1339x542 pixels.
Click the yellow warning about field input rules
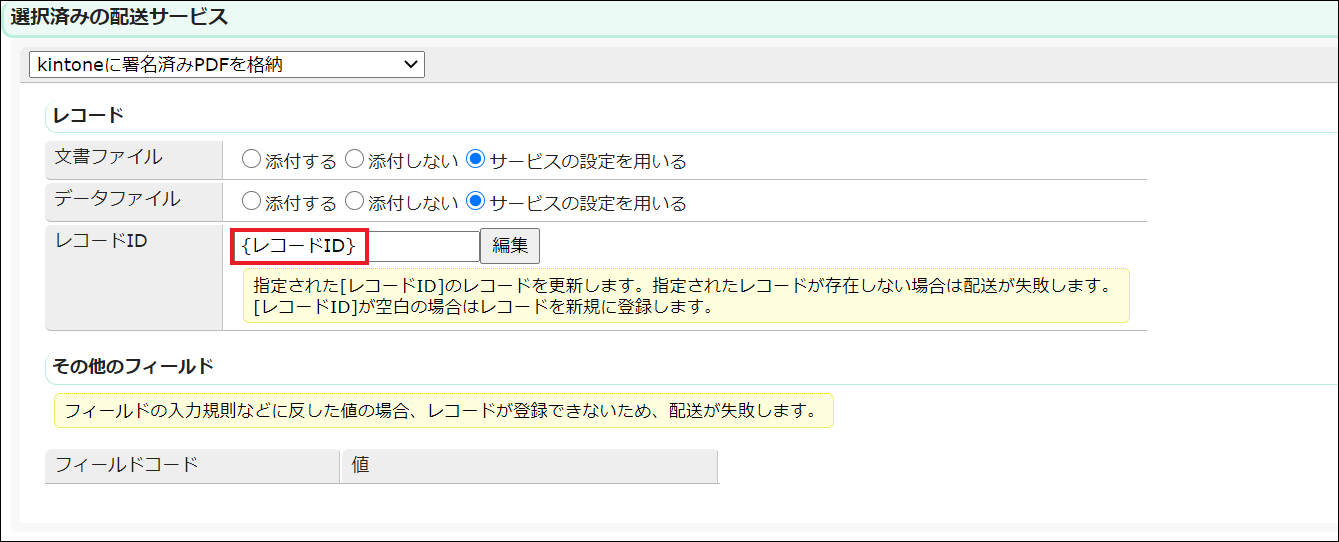(441, 411)
